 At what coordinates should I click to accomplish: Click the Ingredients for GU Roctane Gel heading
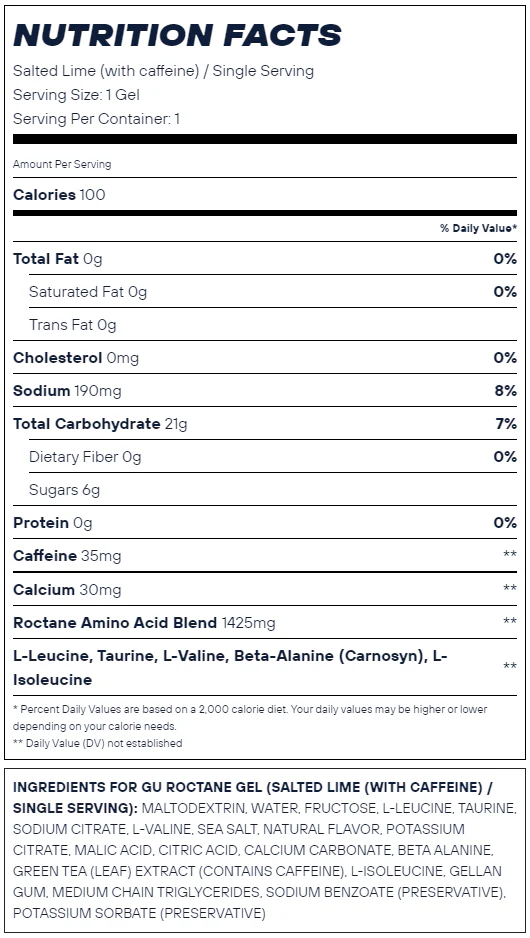tap(252, 797)
